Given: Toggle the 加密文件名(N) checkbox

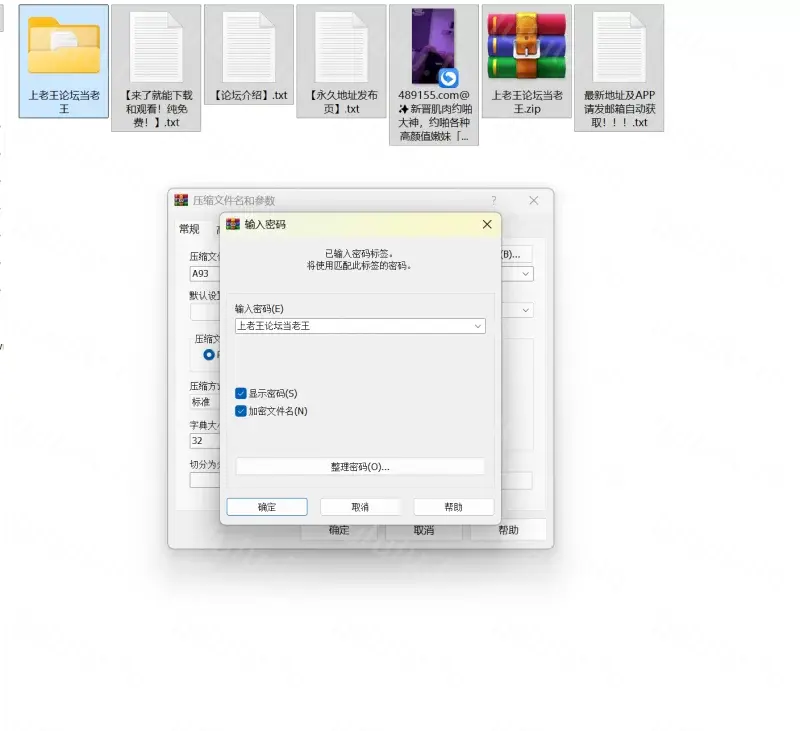Looking at the screenshot, I should (241, 411).
